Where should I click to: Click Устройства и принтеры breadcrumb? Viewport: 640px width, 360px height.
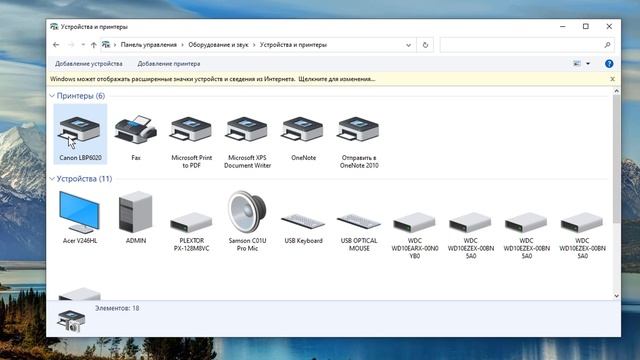pyautogui.click(x=293, y=45)
